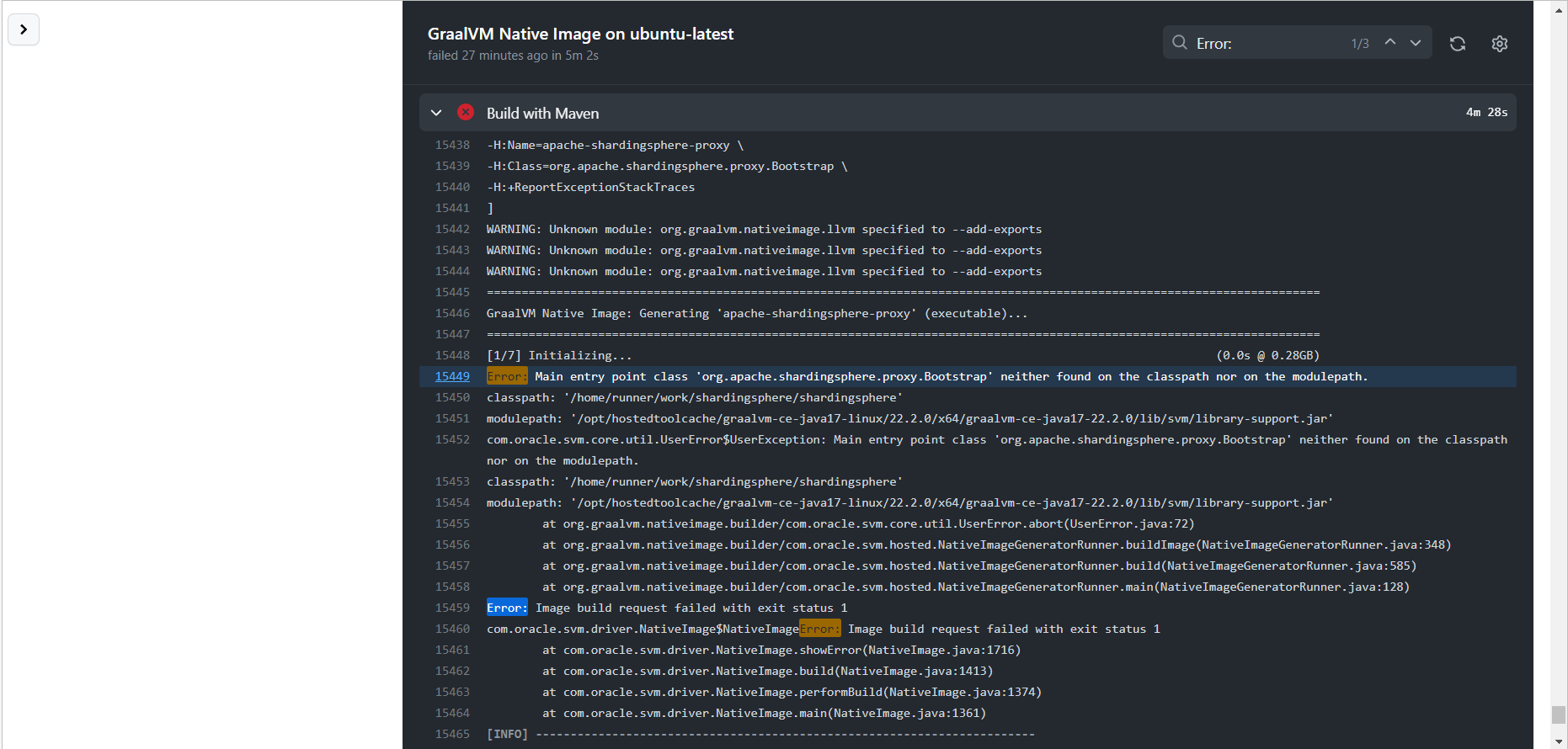Click the 'GraalVM Native Image on ubuntu-latest' job title
The height and width of the screenshot is (749, 1568).
point(580,34)
